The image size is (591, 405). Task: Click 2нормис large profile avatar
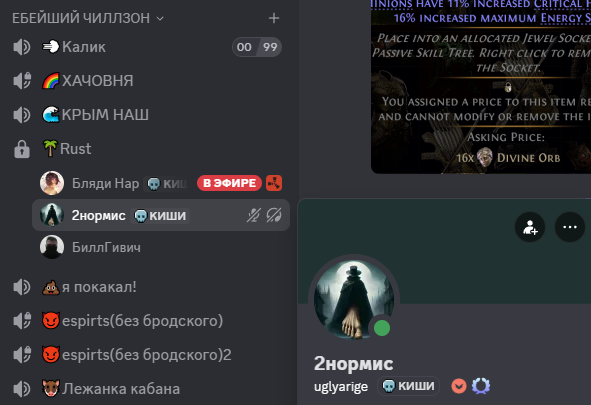(x=354, y=300)
